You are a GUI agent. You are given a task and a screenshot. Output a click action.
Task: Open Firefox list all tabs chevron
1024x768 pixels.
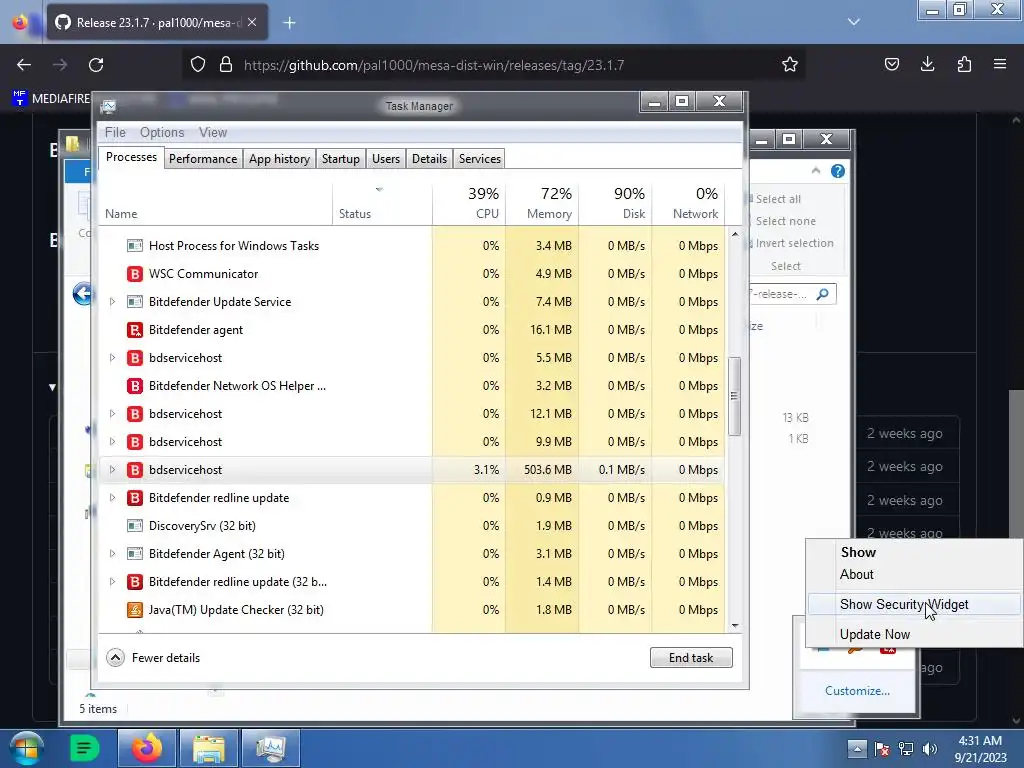click(854, 22)
